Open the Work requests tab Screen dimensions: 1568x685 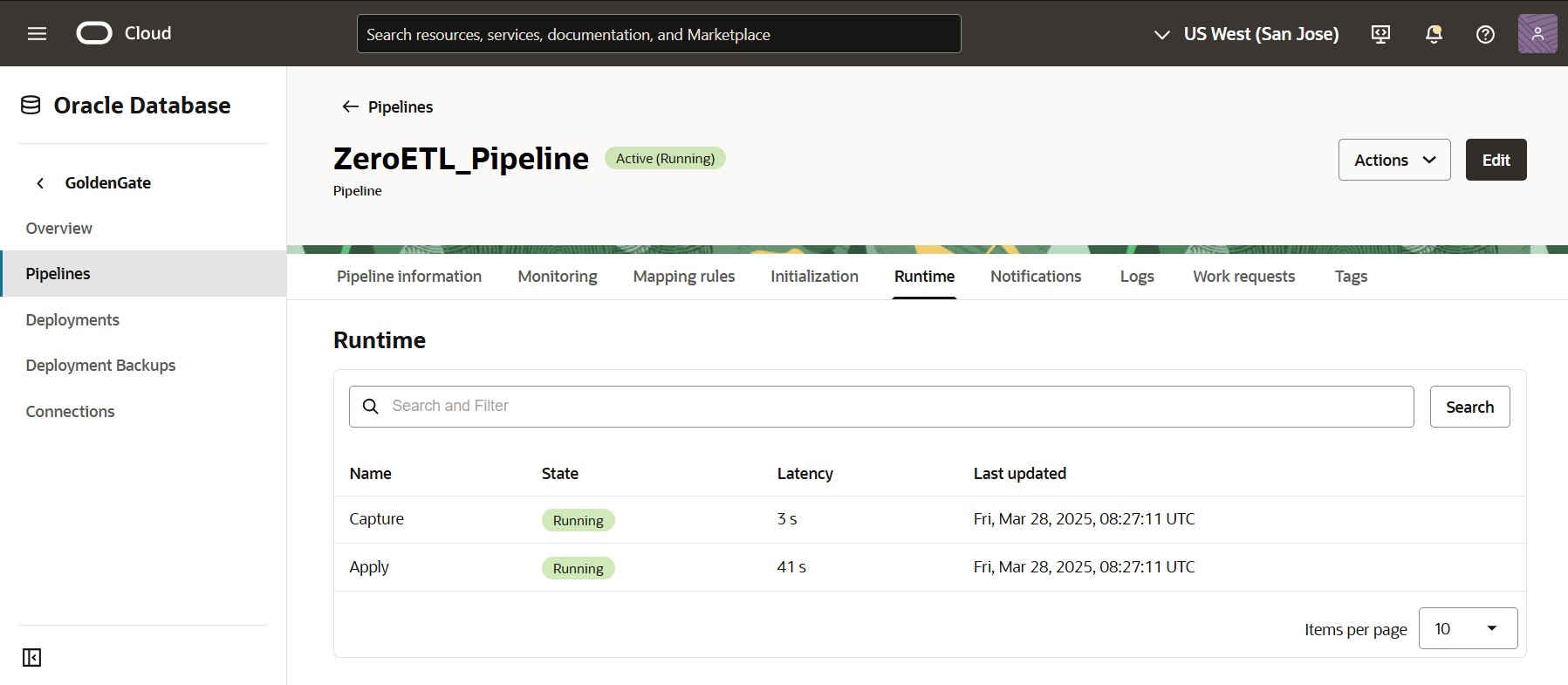[1243, 277]
